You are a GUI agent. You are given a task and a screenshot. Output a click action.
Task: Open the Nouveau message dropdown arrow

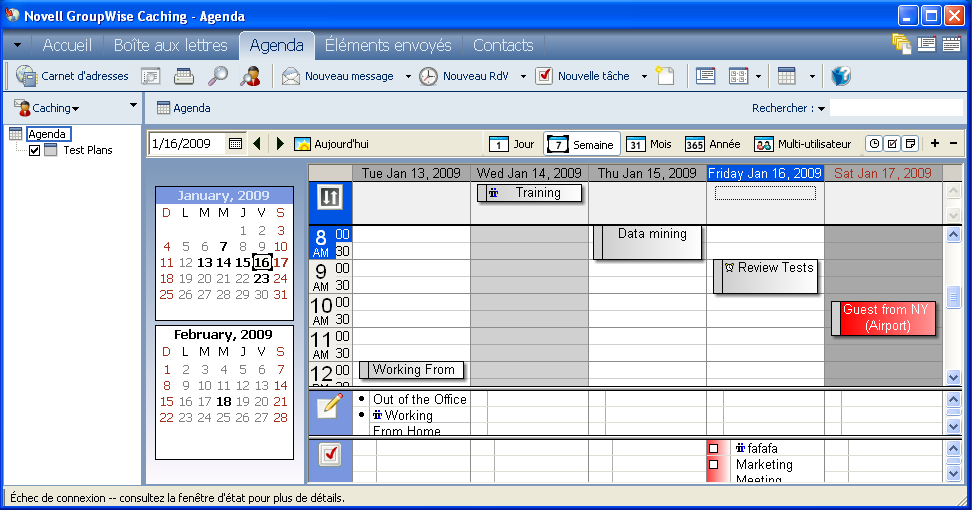click(x=408, y=76)
